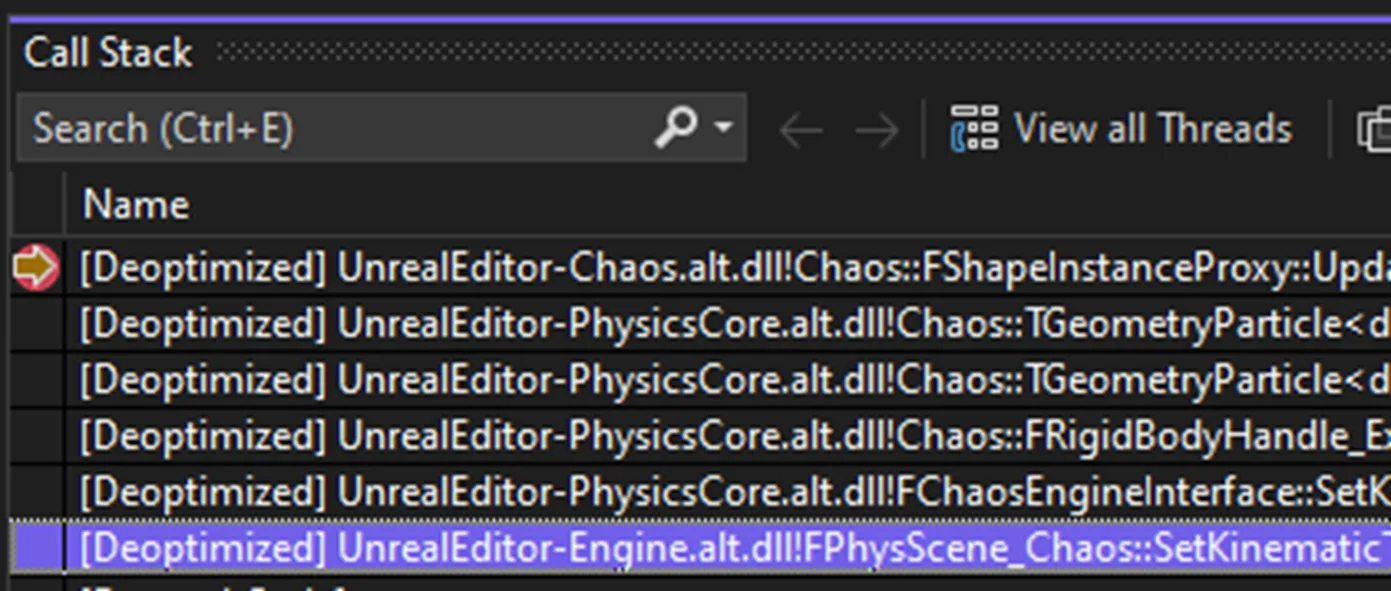Viewport: 1391px width, 591px height.
Task: Click the Search Ctrl+E field
Action: (300, 127)
